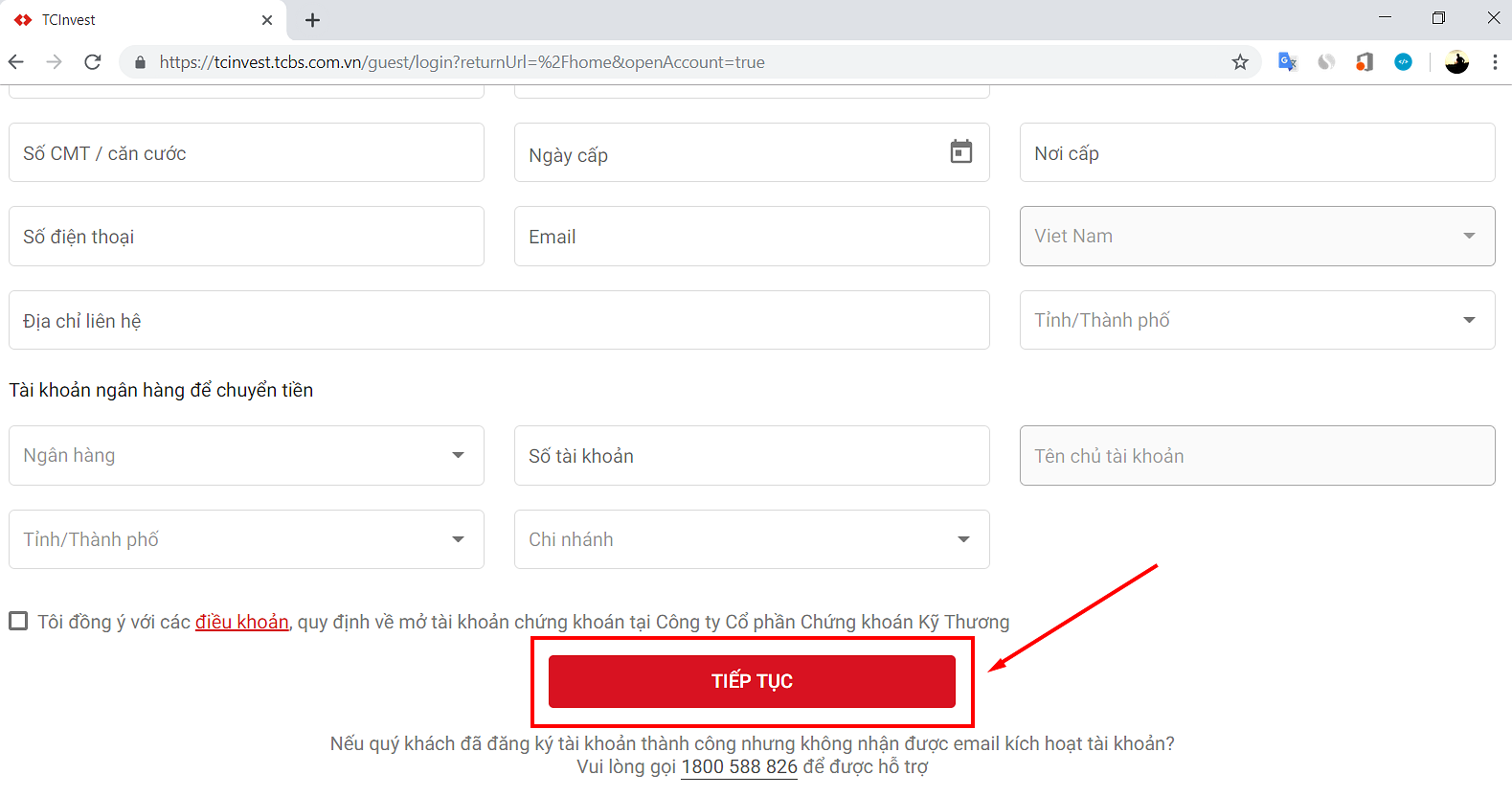Click the 1800 588 826 hotline link
1512x797 pixels.
tap(738, 766)
